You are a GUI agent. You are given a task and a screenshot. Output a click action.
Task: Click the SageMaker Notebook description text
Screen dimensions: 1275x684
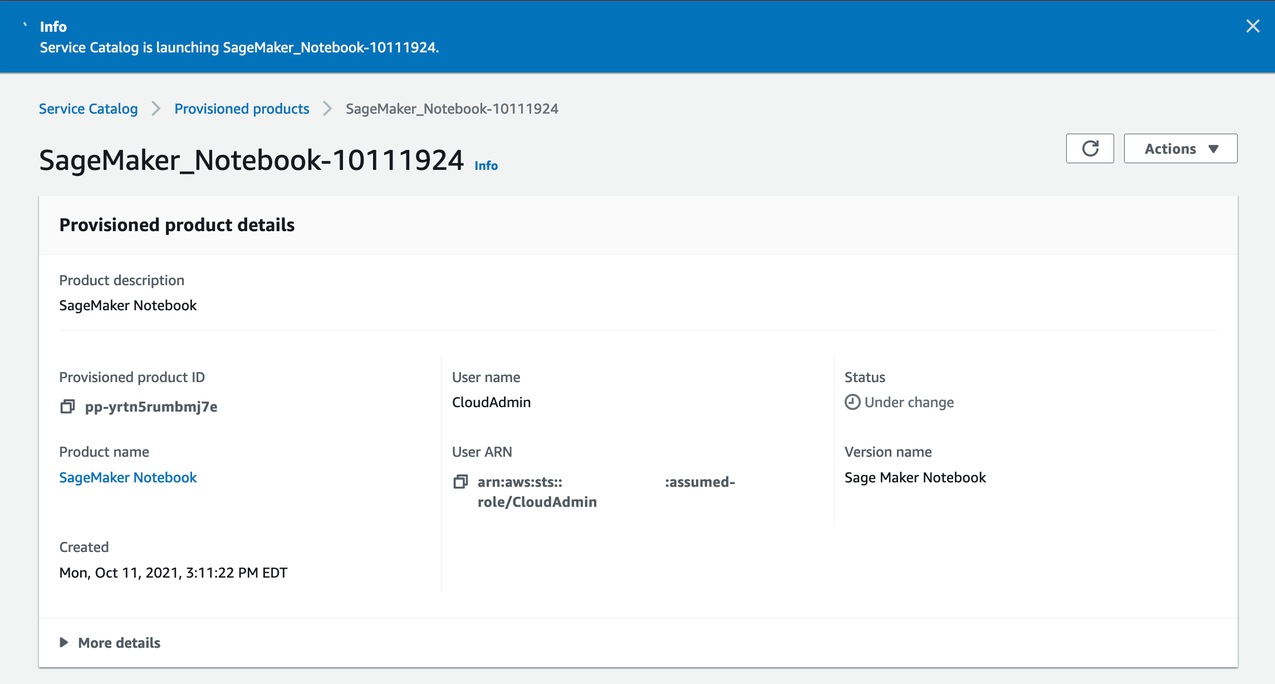pyautogui.click(x=128, y=305)
